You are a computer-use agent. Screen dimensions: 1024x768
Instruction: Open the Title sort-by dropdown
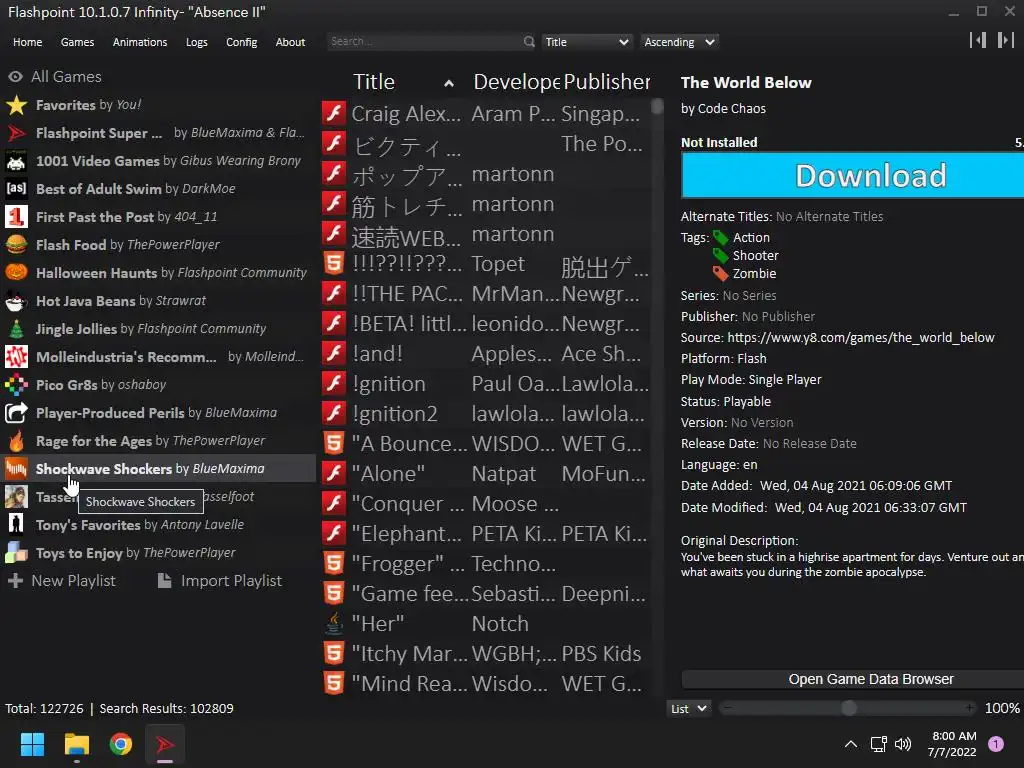586,42
